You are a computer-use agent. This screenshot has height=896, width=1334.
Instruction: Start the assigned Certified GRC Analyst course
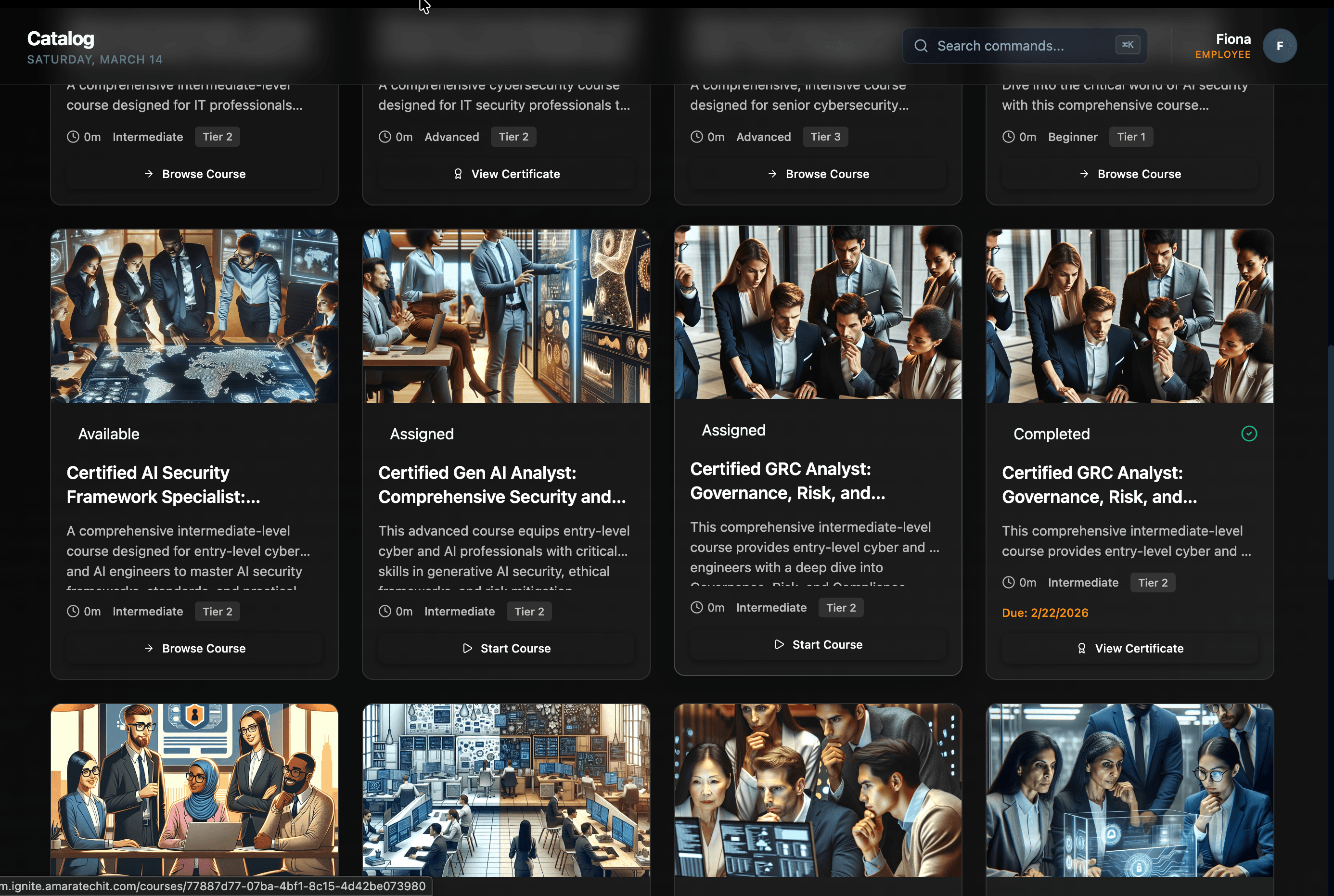tap(818, 645)
